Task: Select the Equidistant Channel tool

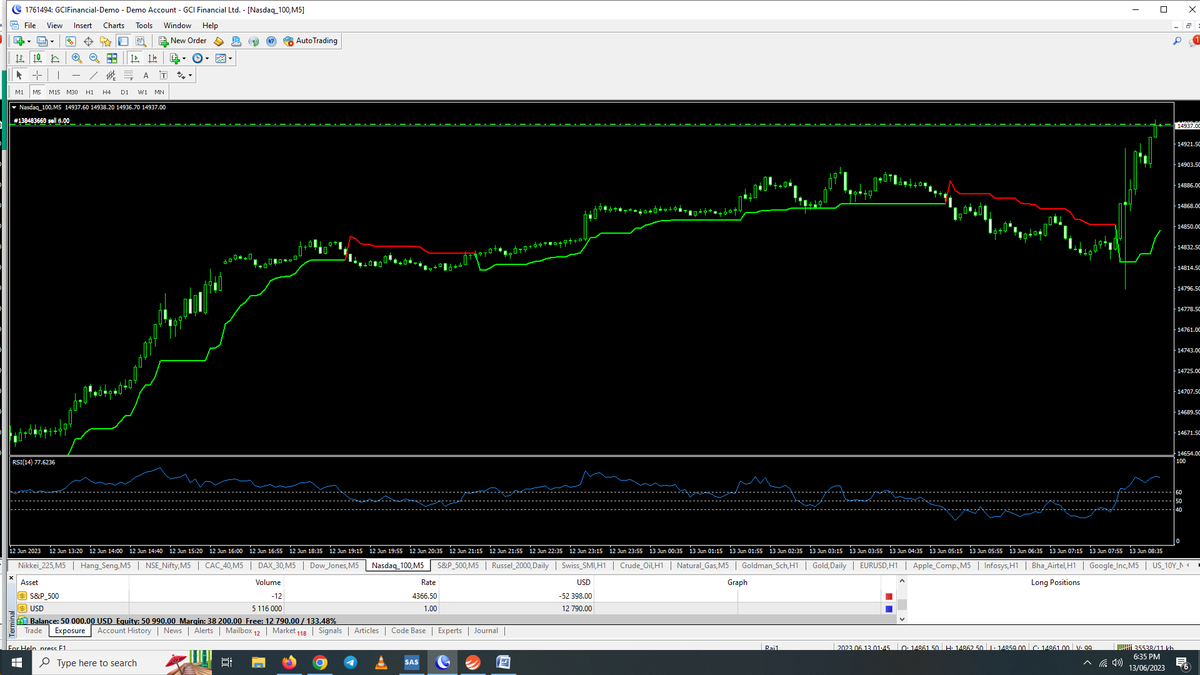Action: click(111, 75)
